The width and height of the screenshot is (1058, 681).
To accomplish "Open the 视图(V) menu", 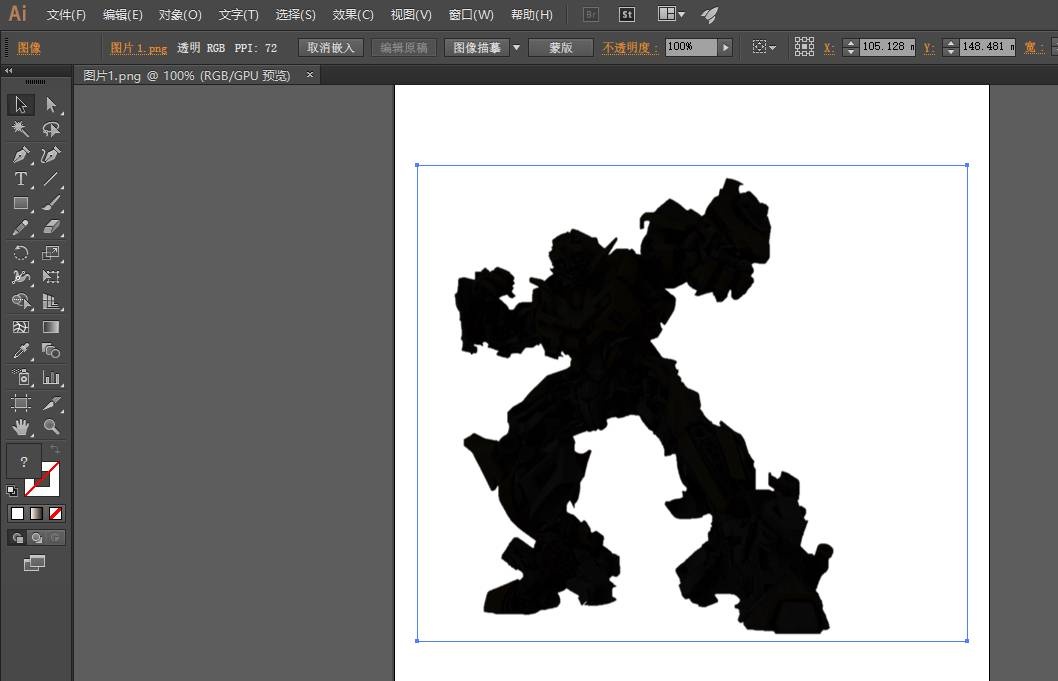I will point(411,15).
